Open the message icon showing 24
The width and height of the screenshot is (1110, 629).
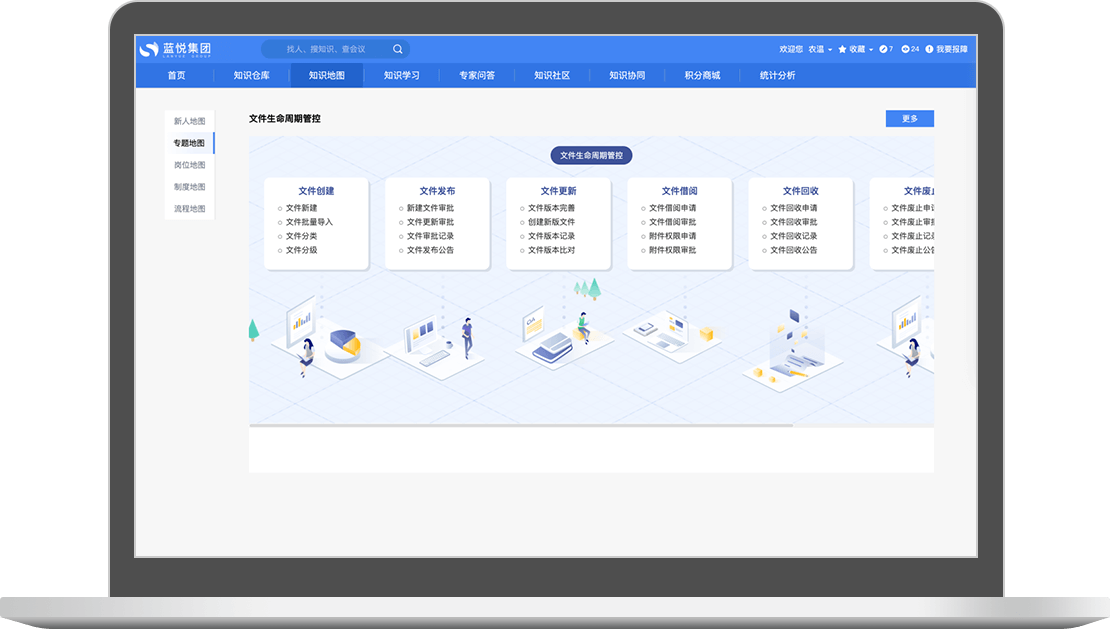pyautogui.click(x=905, y=49)
